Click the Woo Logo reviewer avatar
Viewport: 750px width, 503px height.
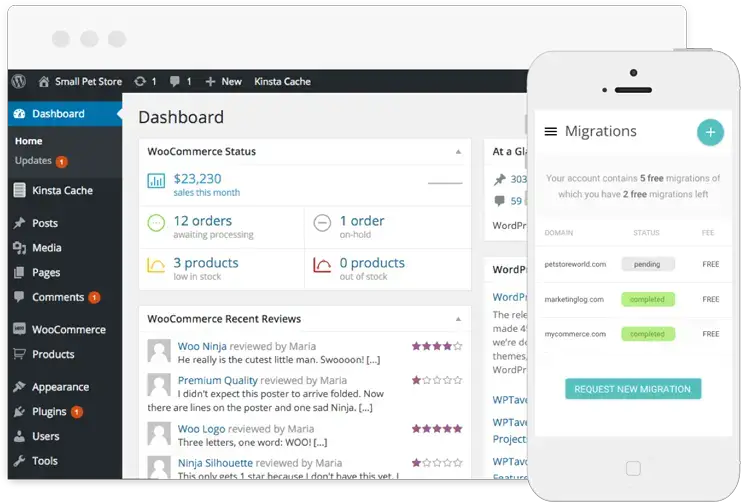pos(159,434)
